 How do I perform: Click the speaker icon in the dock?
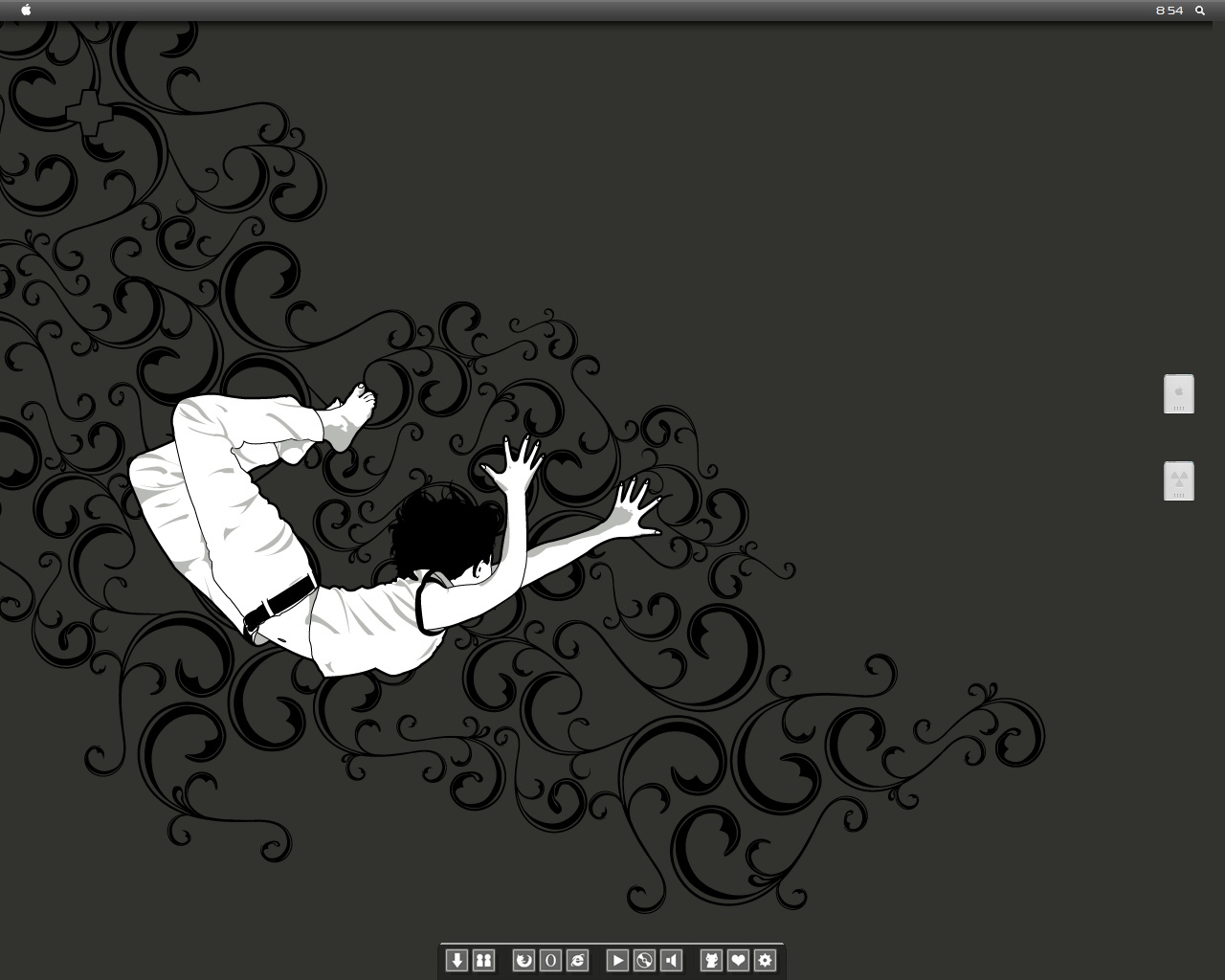click(x=671, y=960)
